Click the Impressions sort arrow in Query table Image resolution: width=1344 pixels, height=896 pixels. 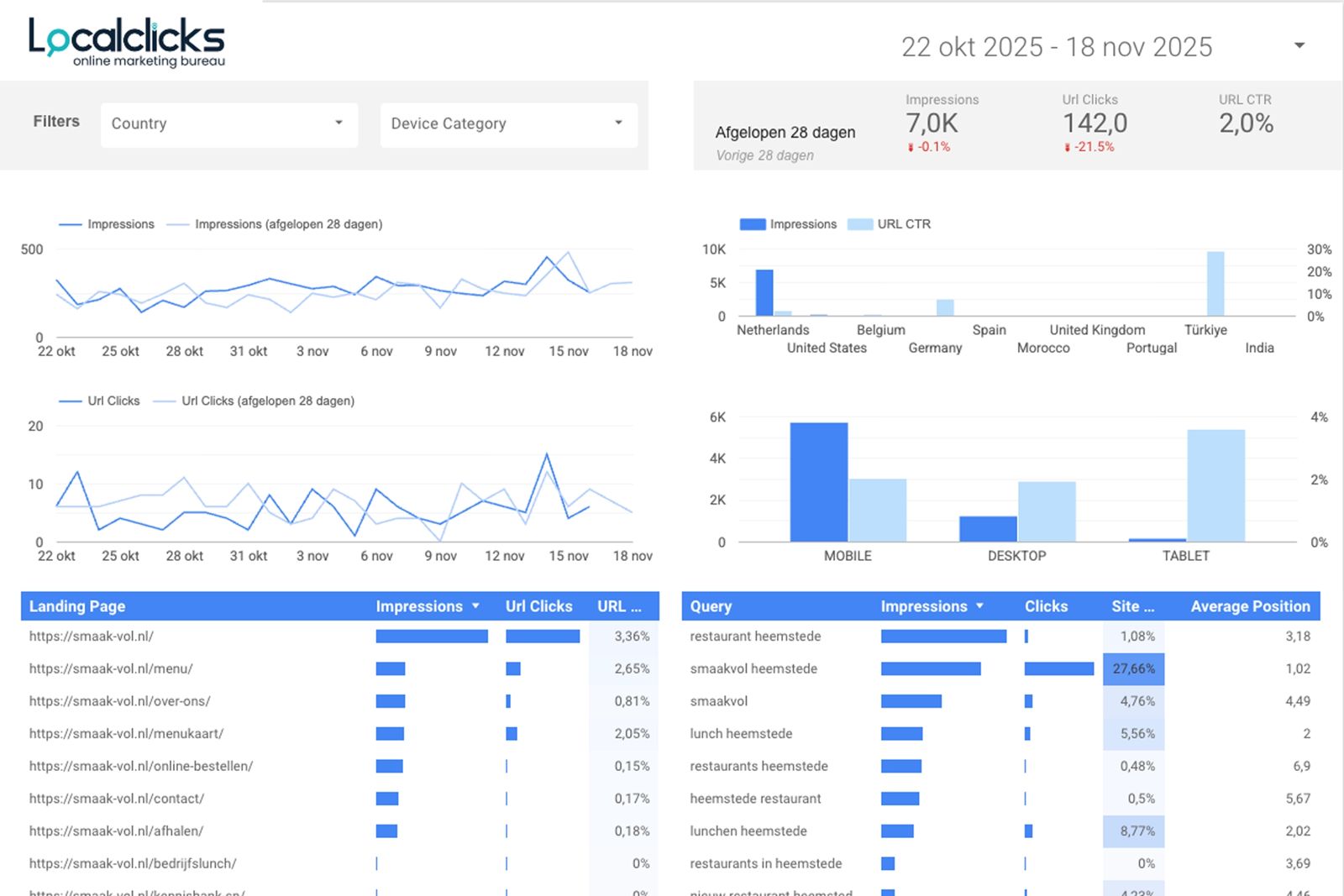coord(979,606)
